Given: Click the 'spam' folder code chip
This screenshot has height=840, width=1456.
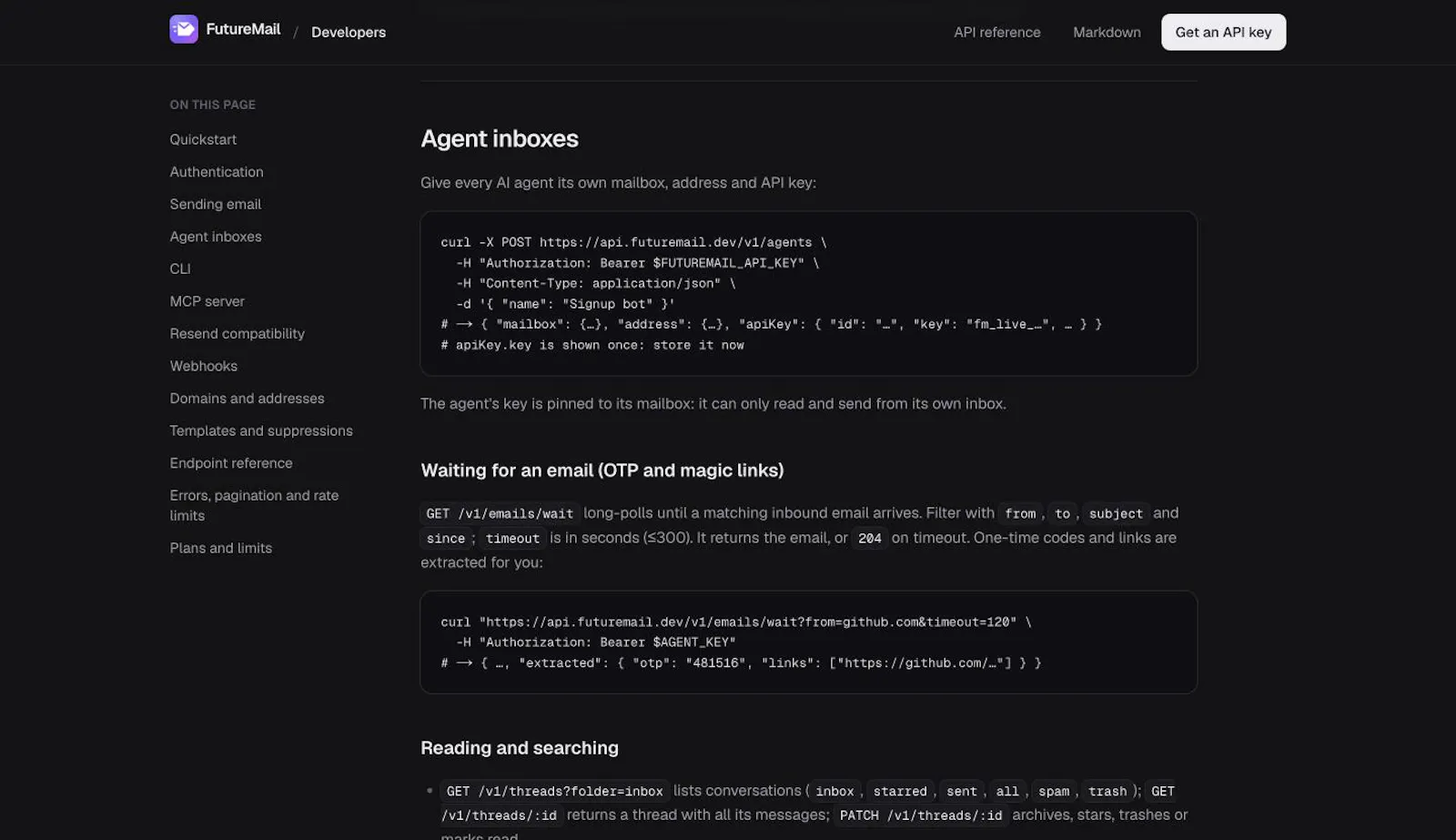Looking at the screenshot, I should 1054,791.
